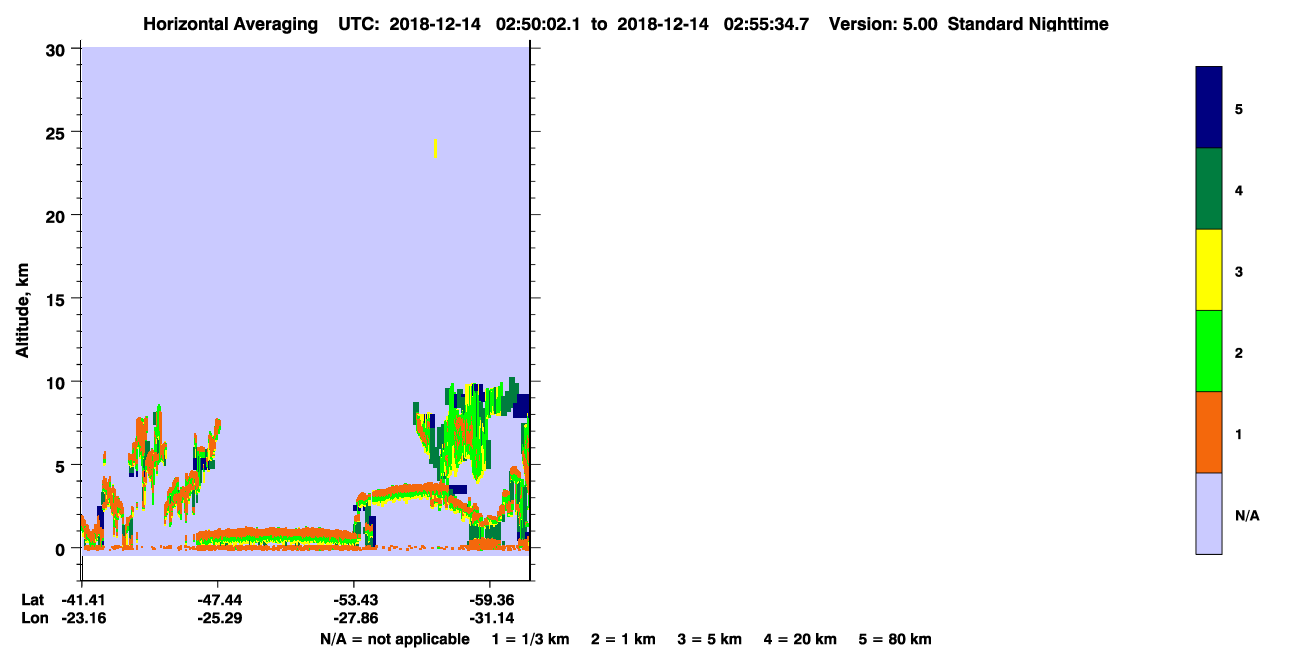The width and height of the screenshot is (1300, 667).
Task: Click the -27.86 longitude label
Action: tap(354, 619)
